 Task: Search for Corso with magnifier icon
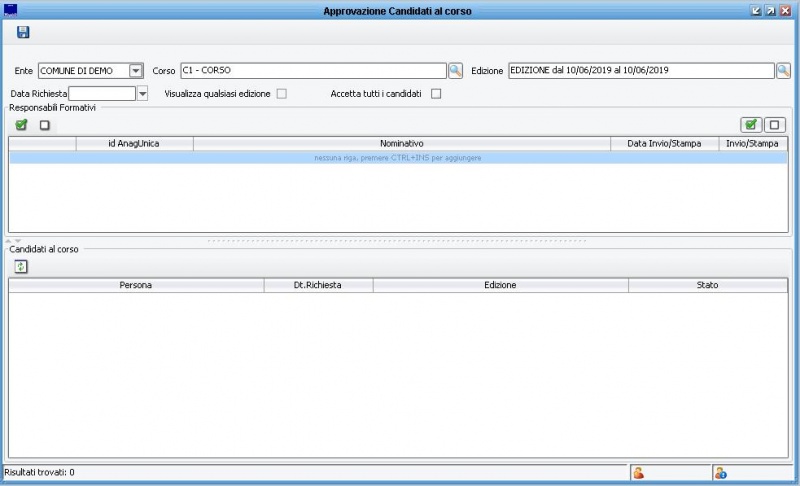pos(455,70)
